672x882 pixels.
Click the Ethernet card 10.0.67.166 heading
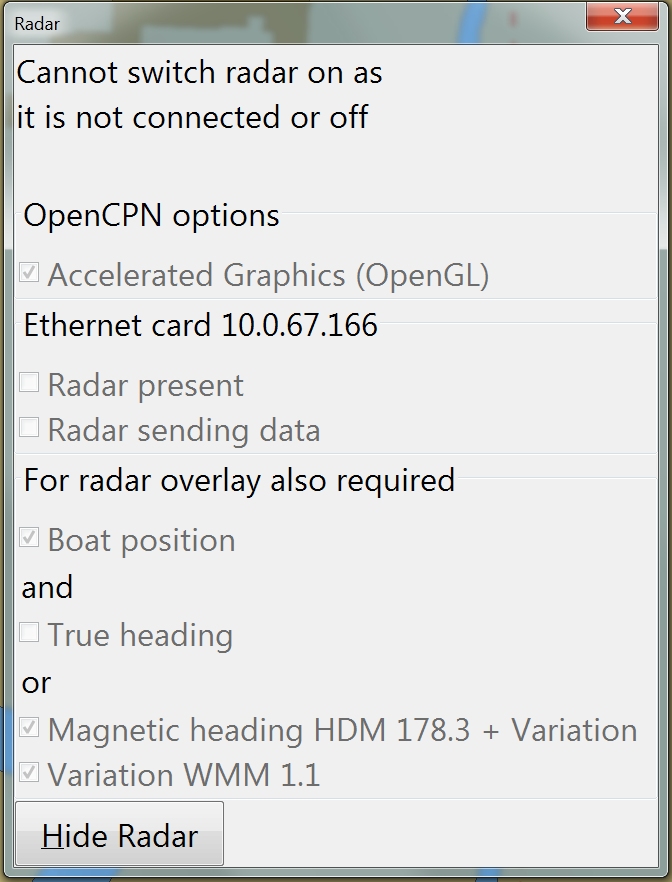[x=201, y=325]
